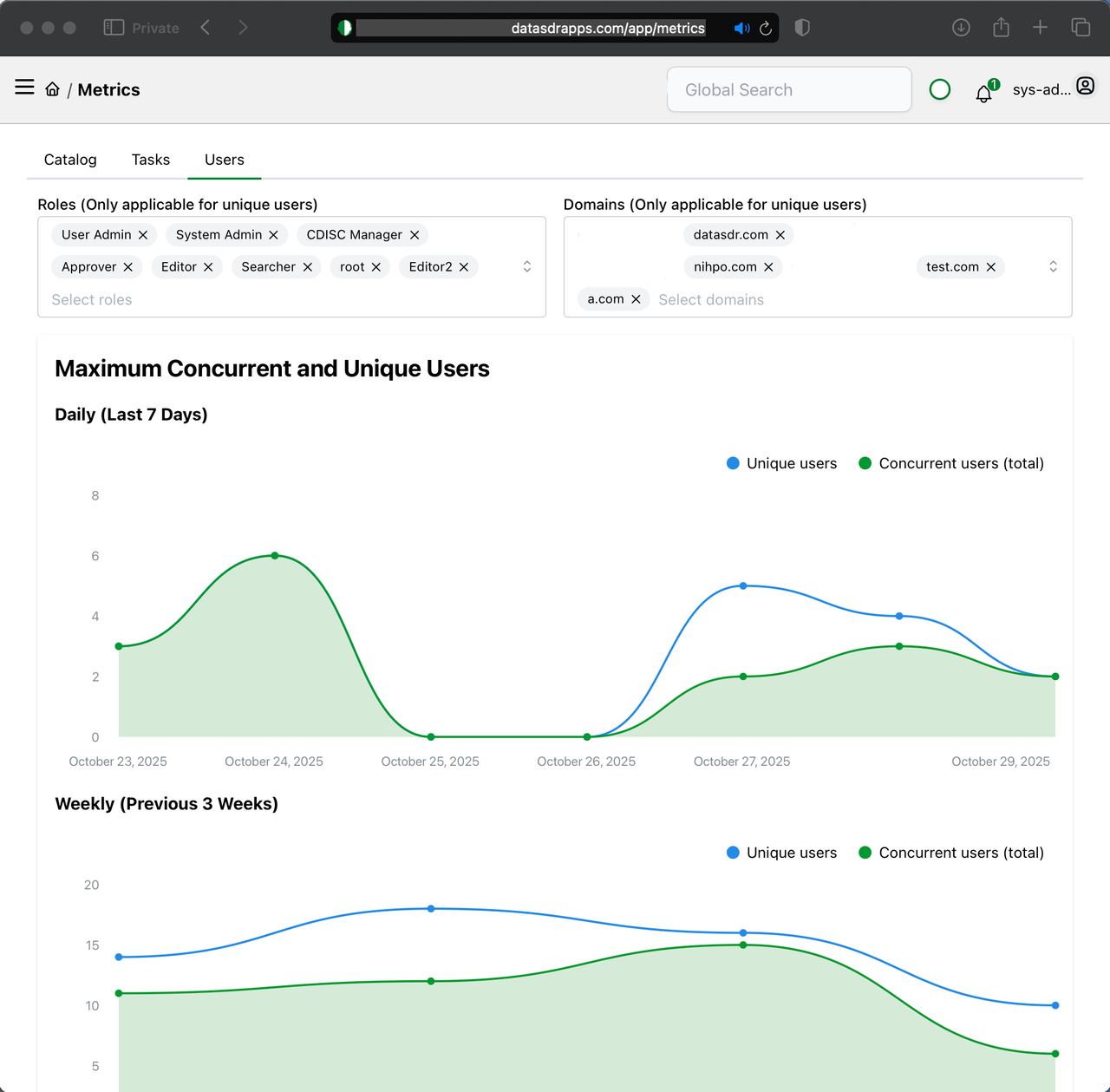
Task: Click the home breadcrumb icon
Action: 52,88
